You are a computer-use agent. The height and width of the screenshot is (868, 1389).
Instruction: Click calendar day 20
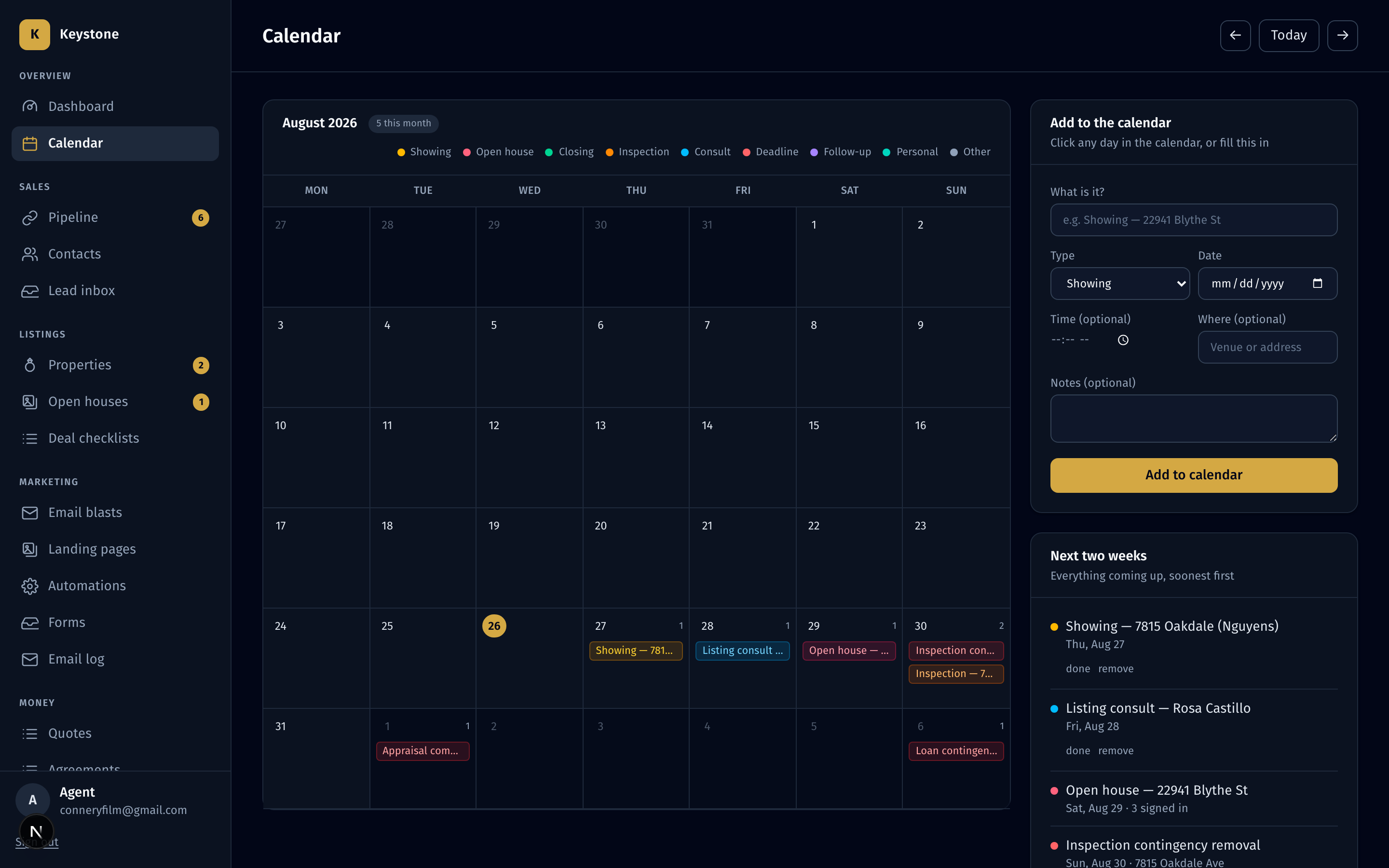click(x=636, y=558)
